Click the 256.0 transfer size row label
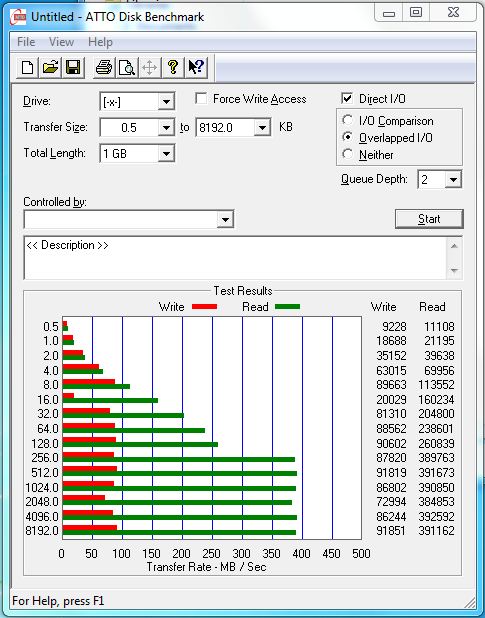Screen dimensions: 485x618 click(45, 458)
